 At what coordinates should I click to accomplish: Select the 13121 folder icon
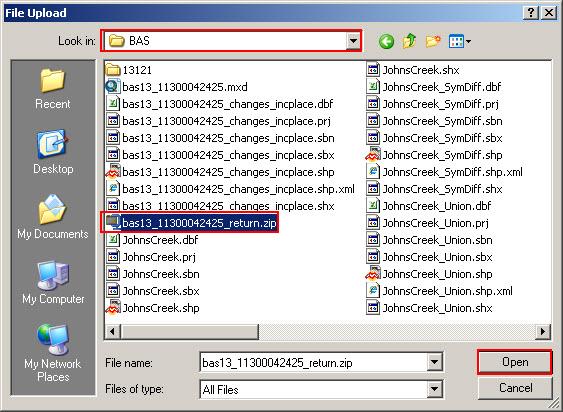(113, 70)
